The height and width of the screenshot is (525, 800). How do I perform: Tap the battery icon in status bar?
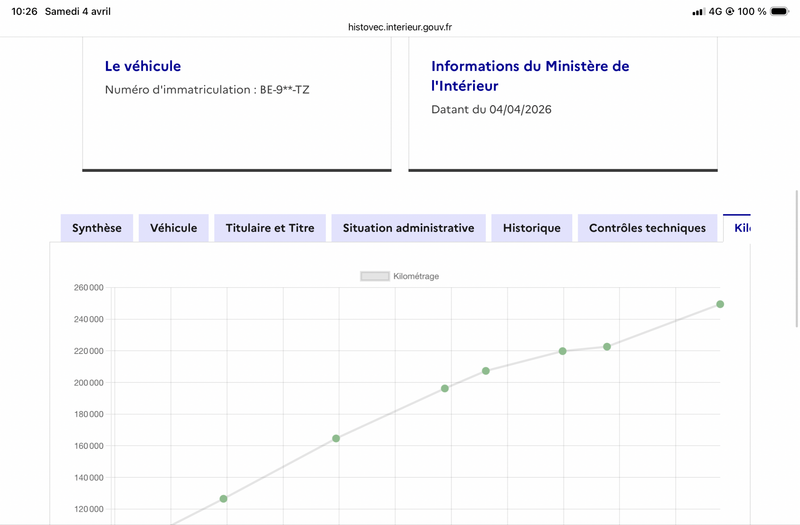pos(780,11)
